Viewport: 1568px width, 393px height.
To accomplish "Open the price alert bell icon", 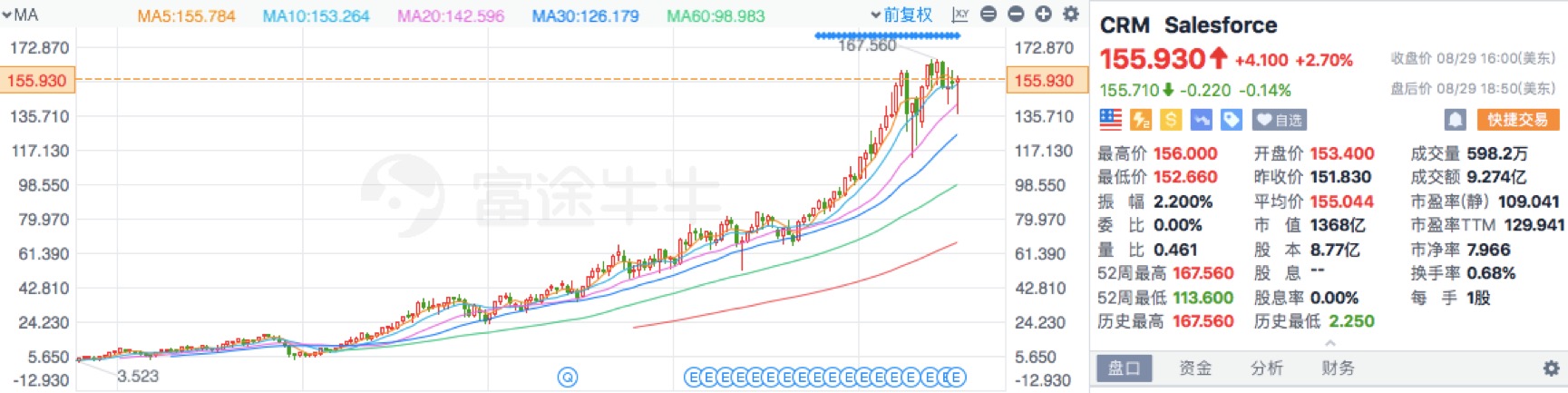I will point(1455,120).
